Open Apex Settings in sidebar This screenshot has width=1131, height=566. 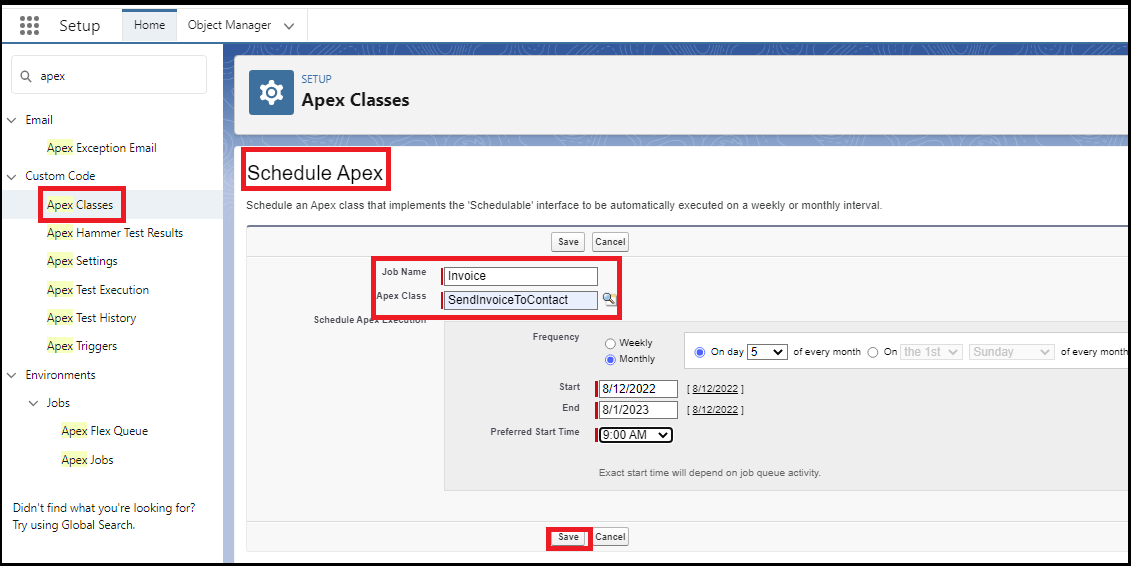[x=82, y=261]
